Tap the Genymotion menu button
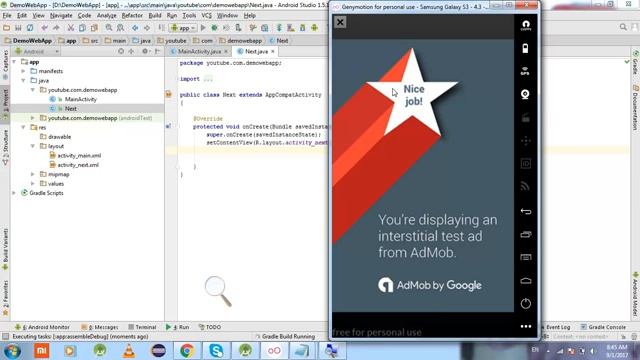This screenshot has height=360, width=640. click(526, 257)
